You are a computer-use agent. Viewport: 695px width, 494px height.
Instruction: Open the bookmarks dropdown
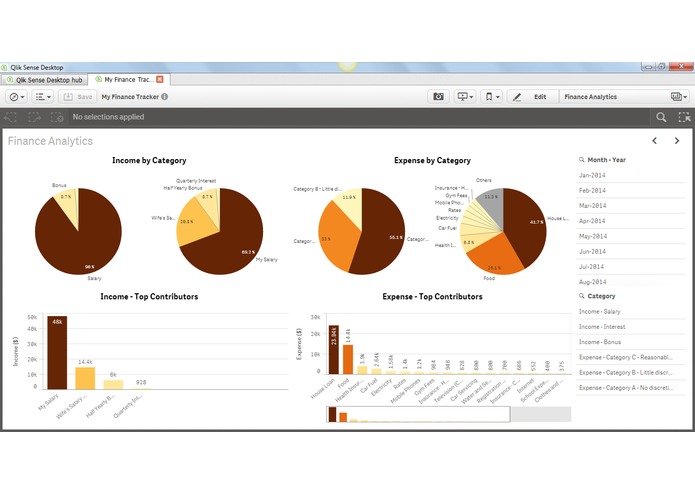point(492,97)
